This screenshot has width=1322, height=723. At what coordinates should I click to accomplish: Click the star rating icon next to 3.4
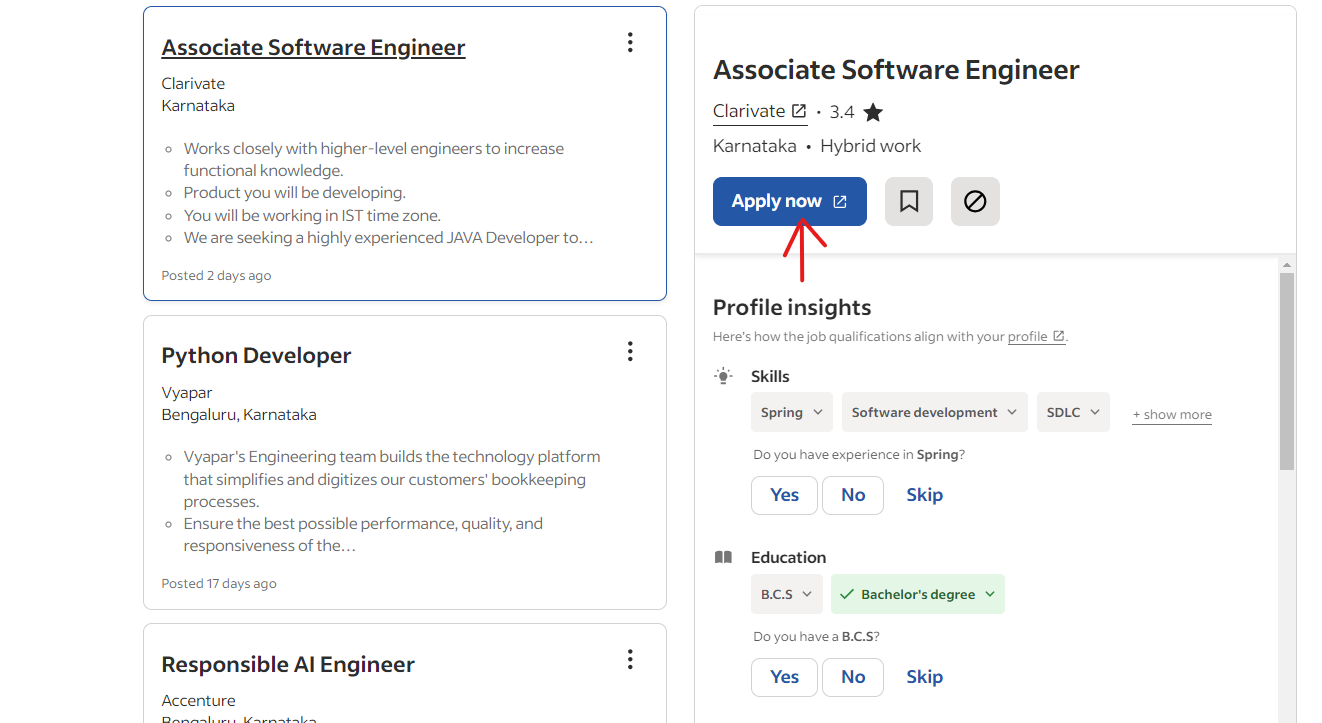[873, 112]
